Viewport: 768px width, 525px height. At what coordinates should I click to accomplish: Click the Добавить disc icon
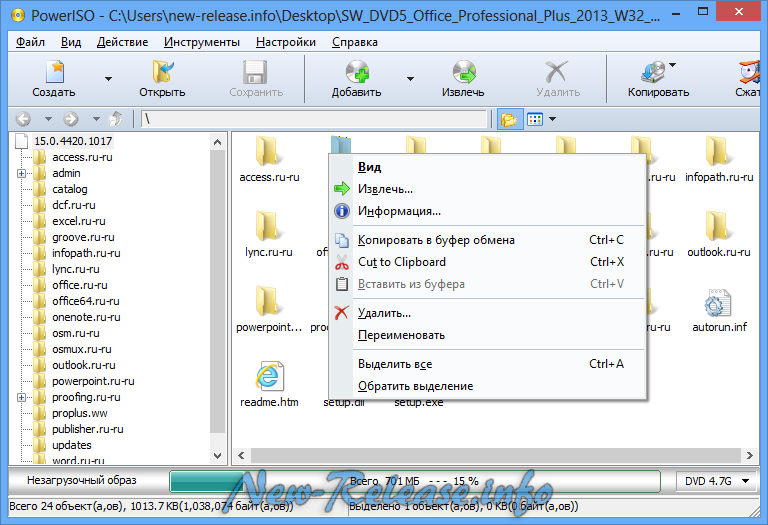click(x=357, y=72)
